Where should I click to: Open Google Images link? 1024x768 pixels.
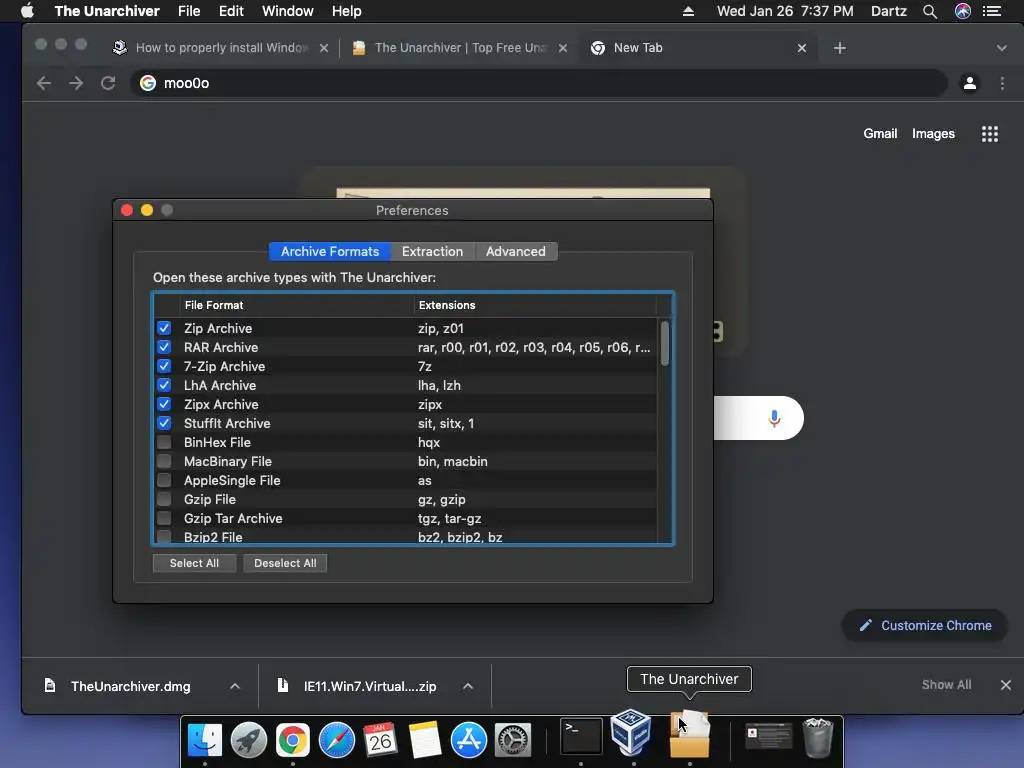[x=933, y=134]
